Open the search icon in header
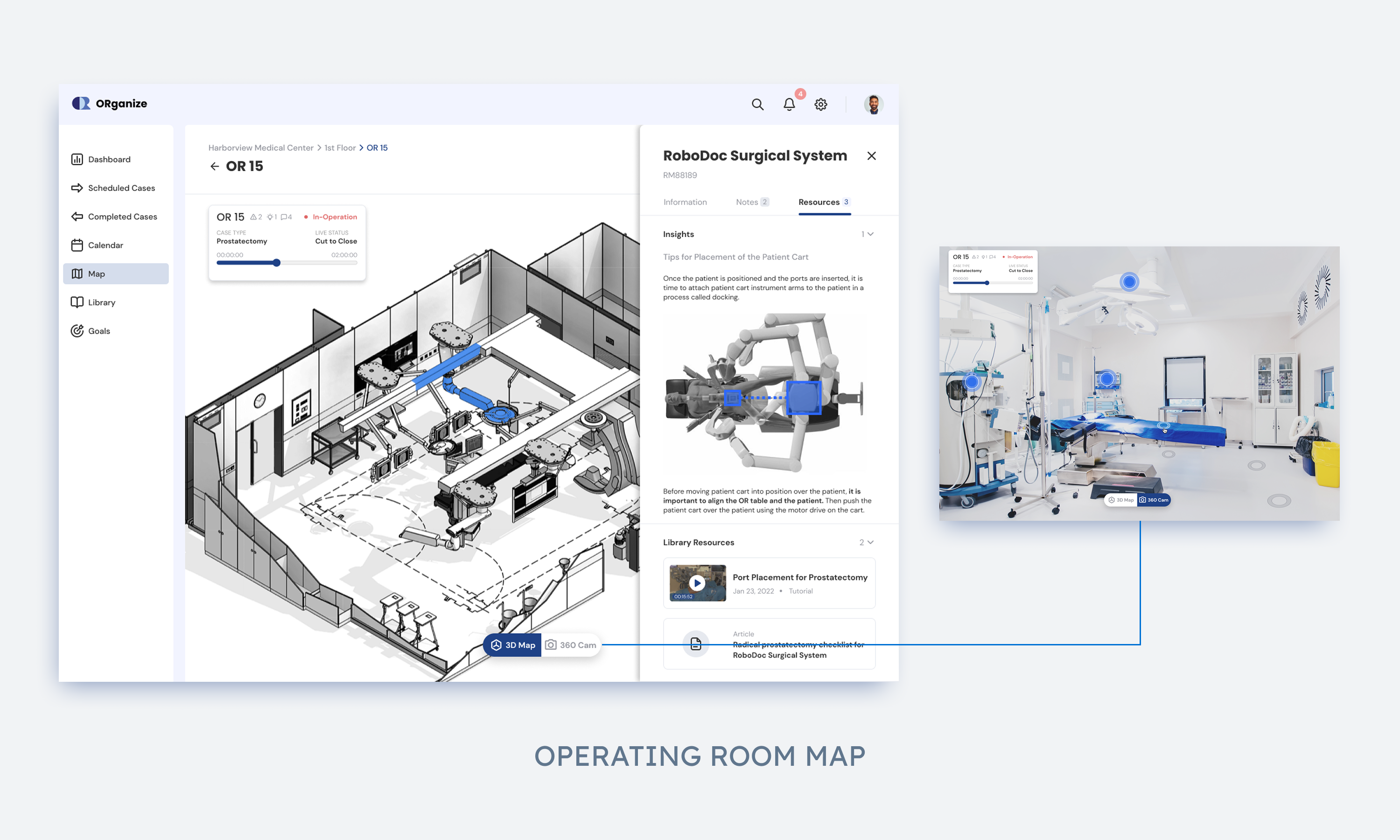The image size is (1400, 840). 757,104
